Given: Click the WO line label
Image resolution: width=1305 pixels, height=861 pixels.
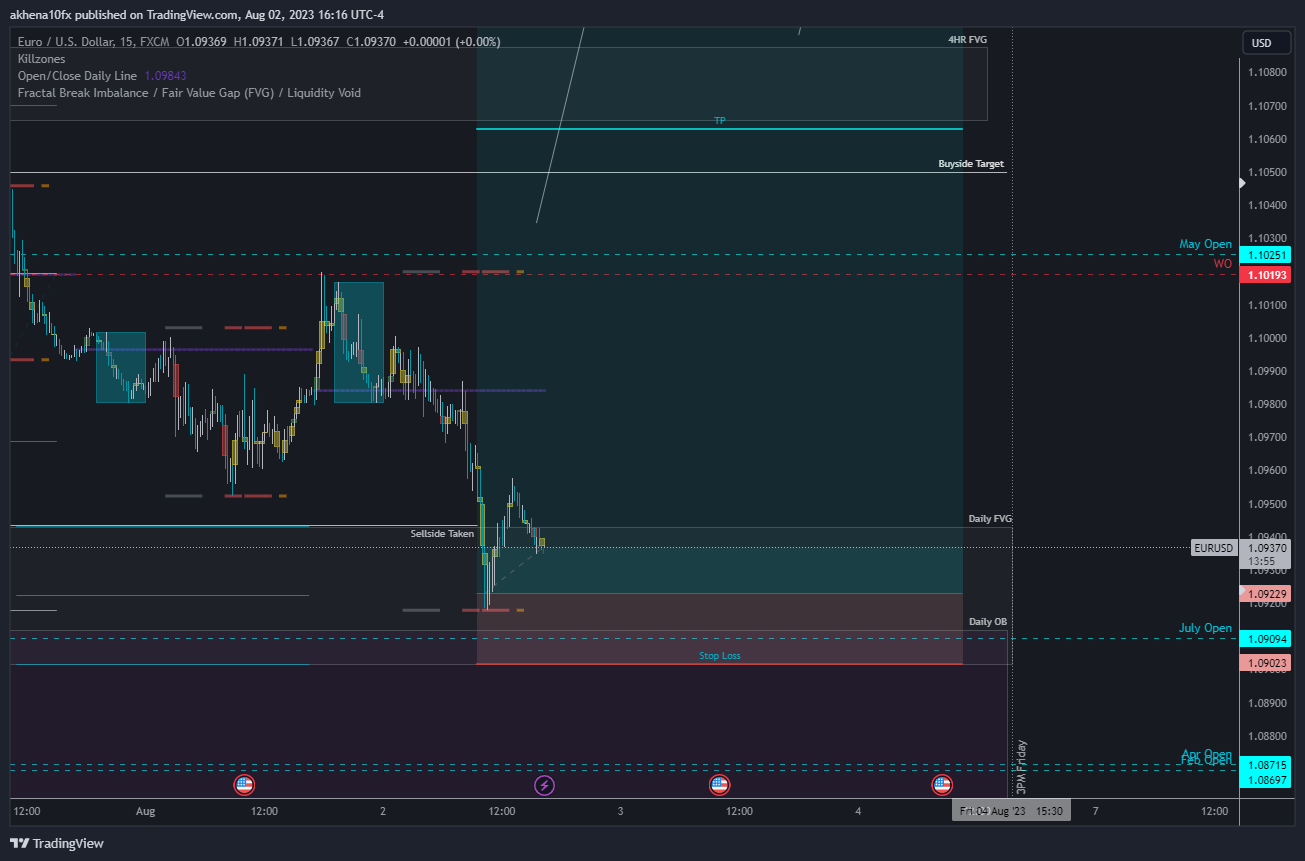Looking at the screenshot, I should click(1223, 264).
